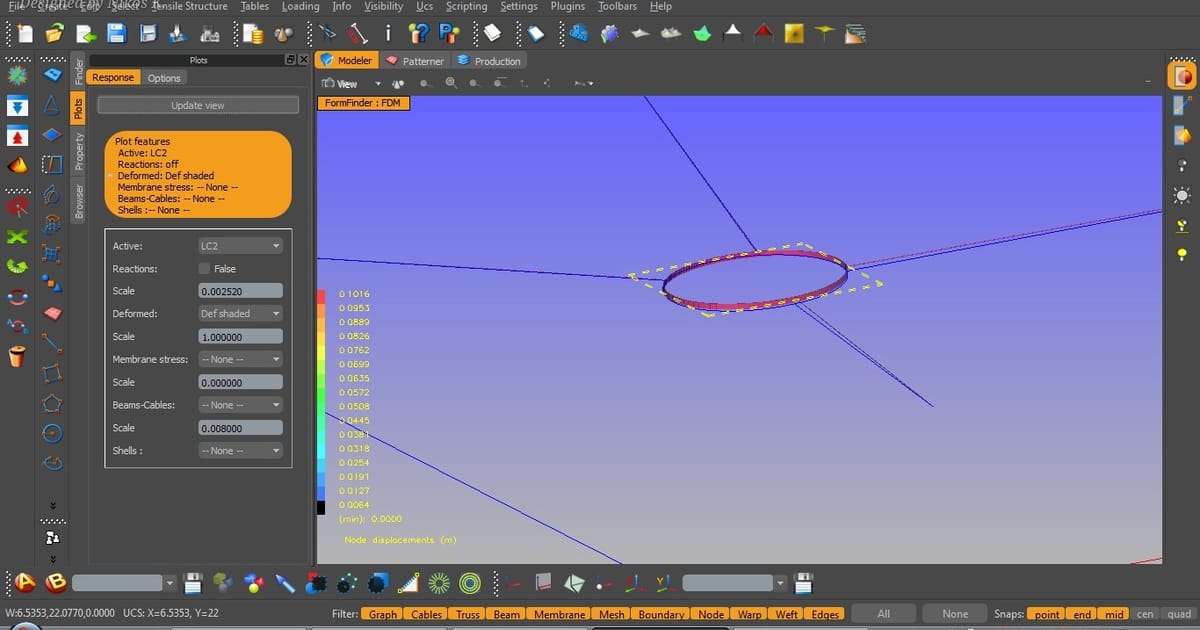
Task: Toggle the Membrane filter
Action: 559,614
